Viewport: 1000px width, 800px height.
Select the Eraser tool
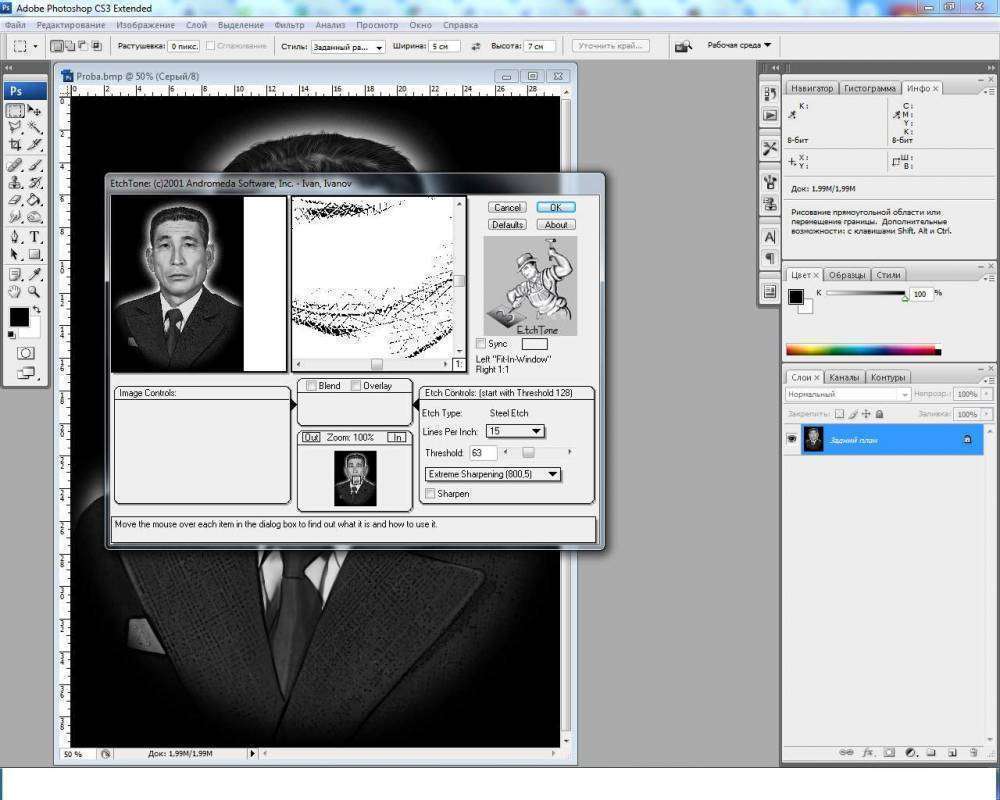pos(15,200)
